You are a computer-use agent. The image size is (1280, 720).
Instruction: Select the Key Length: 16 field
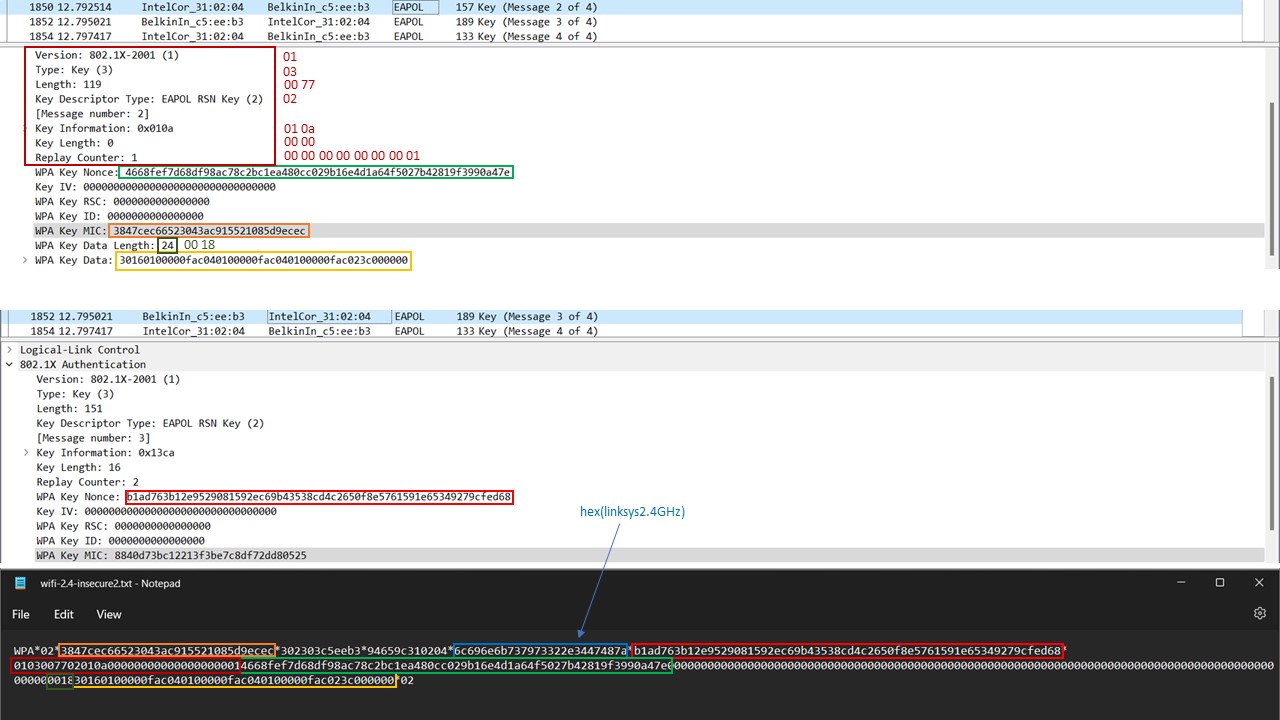[x=78, y=467]
